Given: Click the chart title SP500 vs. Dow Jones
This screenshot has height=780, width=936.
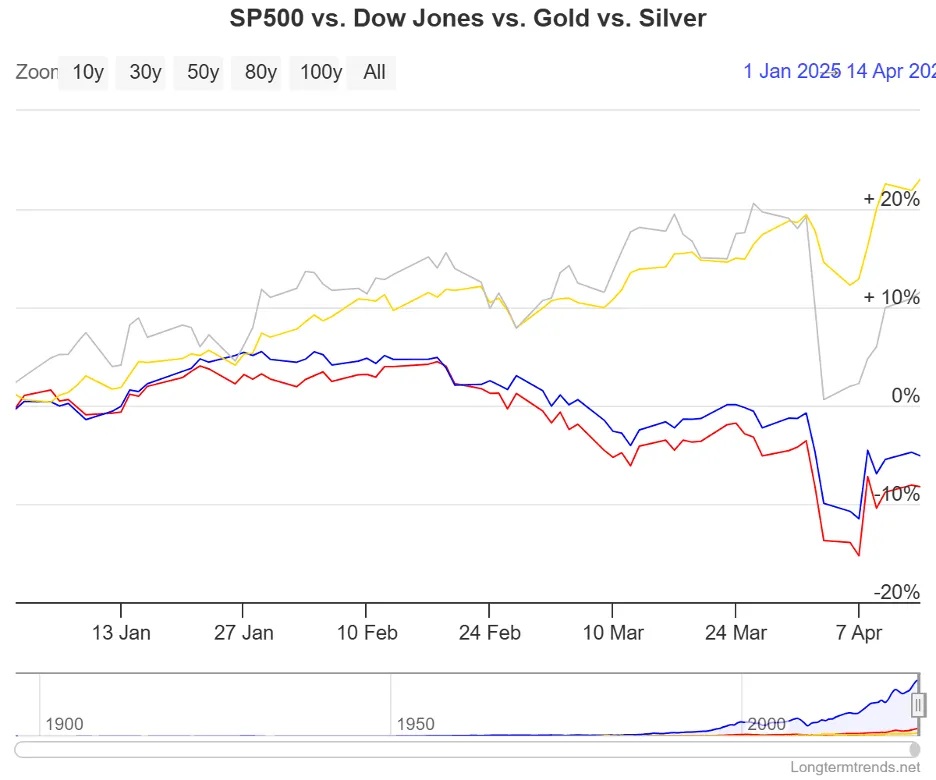Looking at the screenshot, I should tap(469, 19).
